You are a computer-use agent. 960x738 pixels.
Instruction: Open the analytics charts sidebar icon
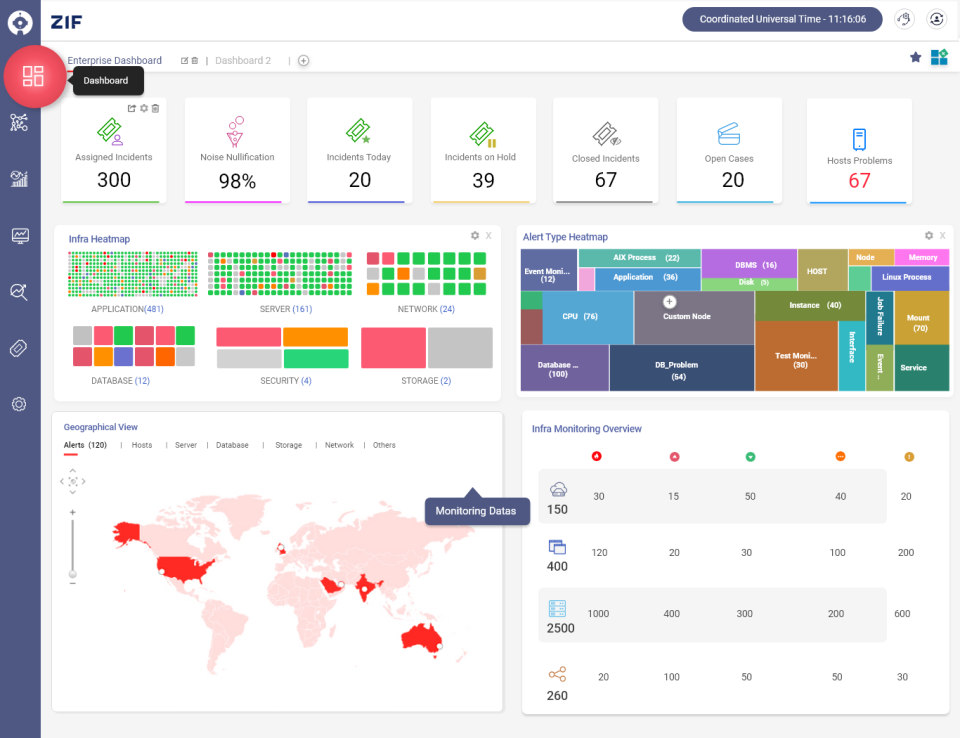pyautogui.click(x=19, y=179)
